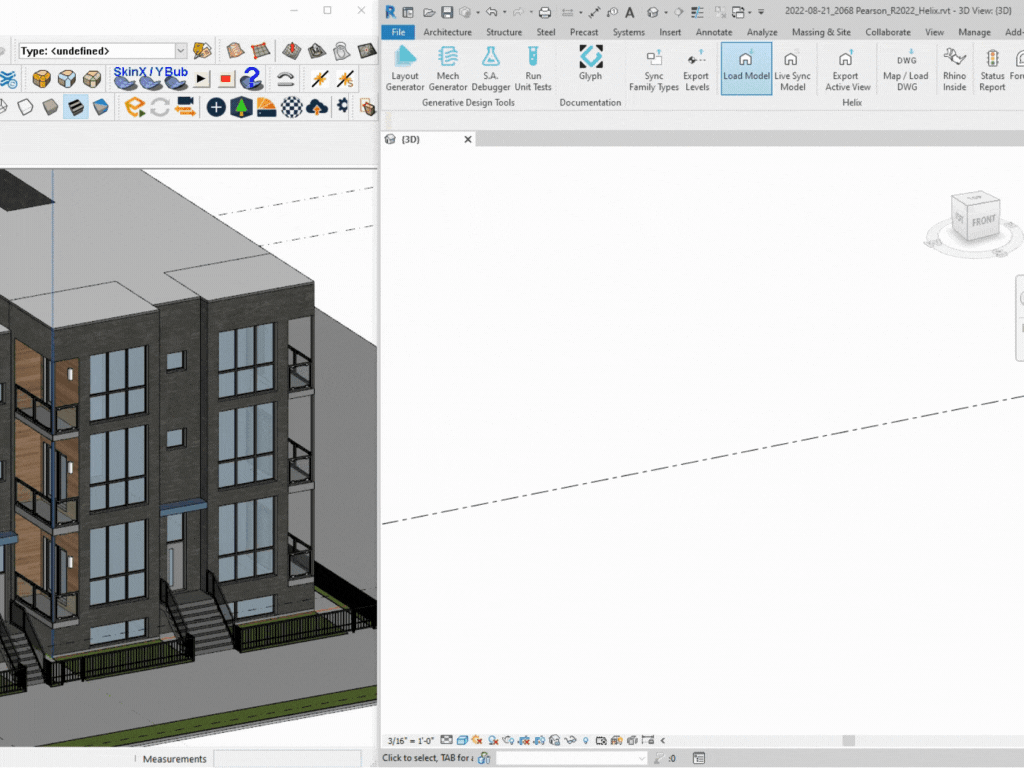Click Export Active View button
Screen dimensions: 1024x768
[x=846, y=68]
